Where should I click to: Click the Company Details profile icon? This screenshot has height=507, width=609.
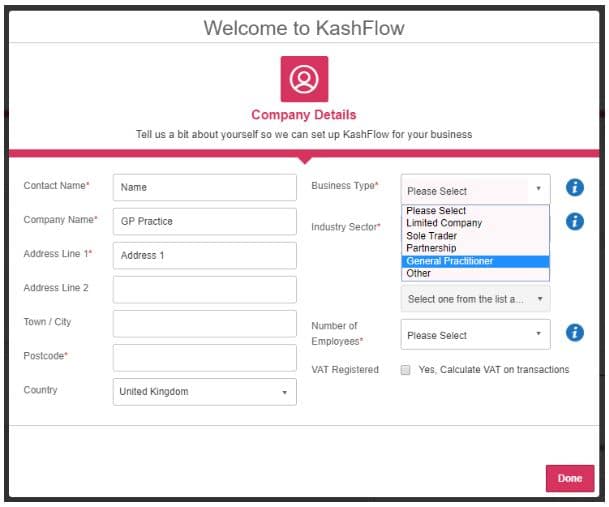(304, 79)
